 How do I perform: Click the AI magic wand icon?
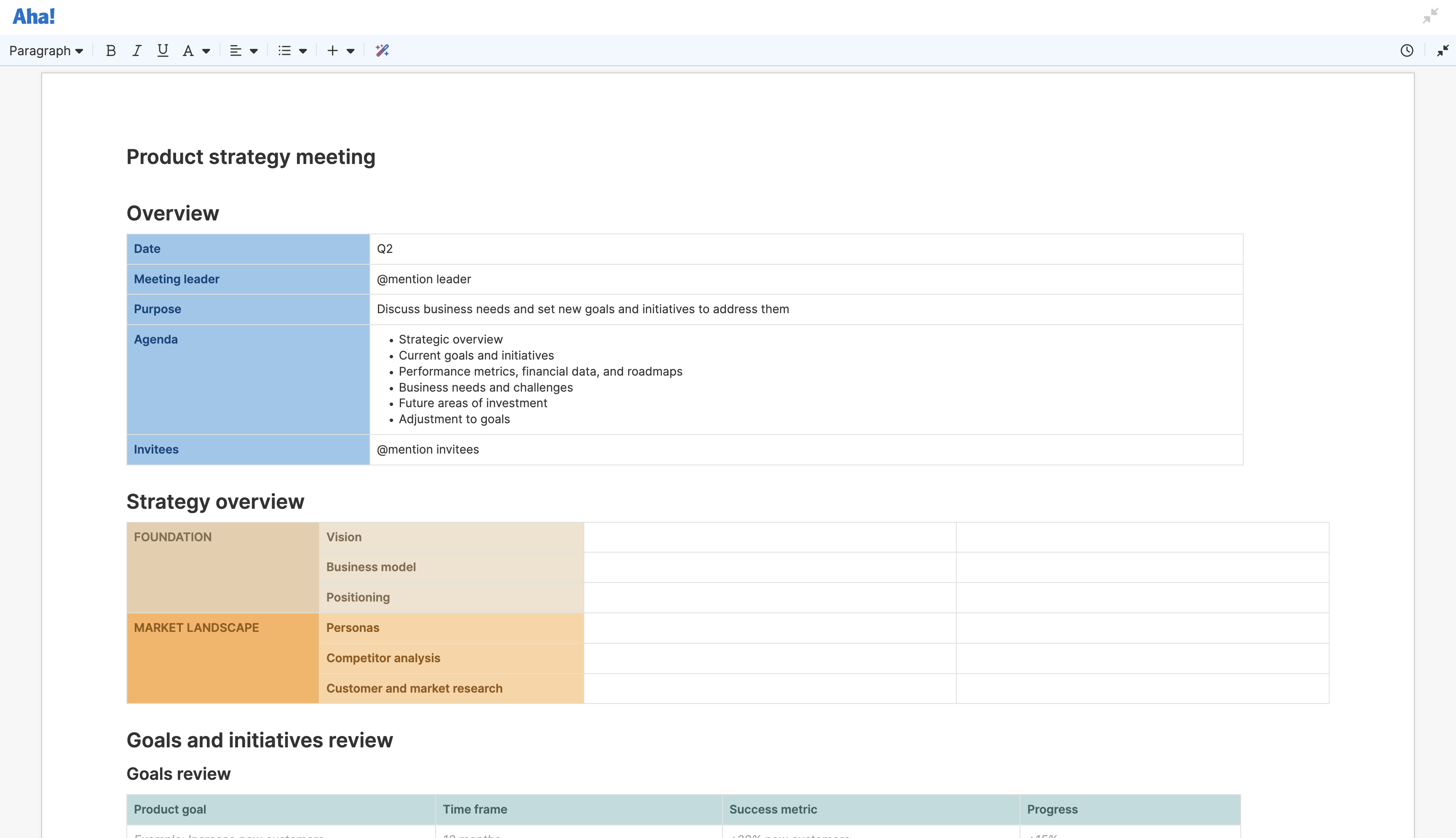click(x=383, y=51)
